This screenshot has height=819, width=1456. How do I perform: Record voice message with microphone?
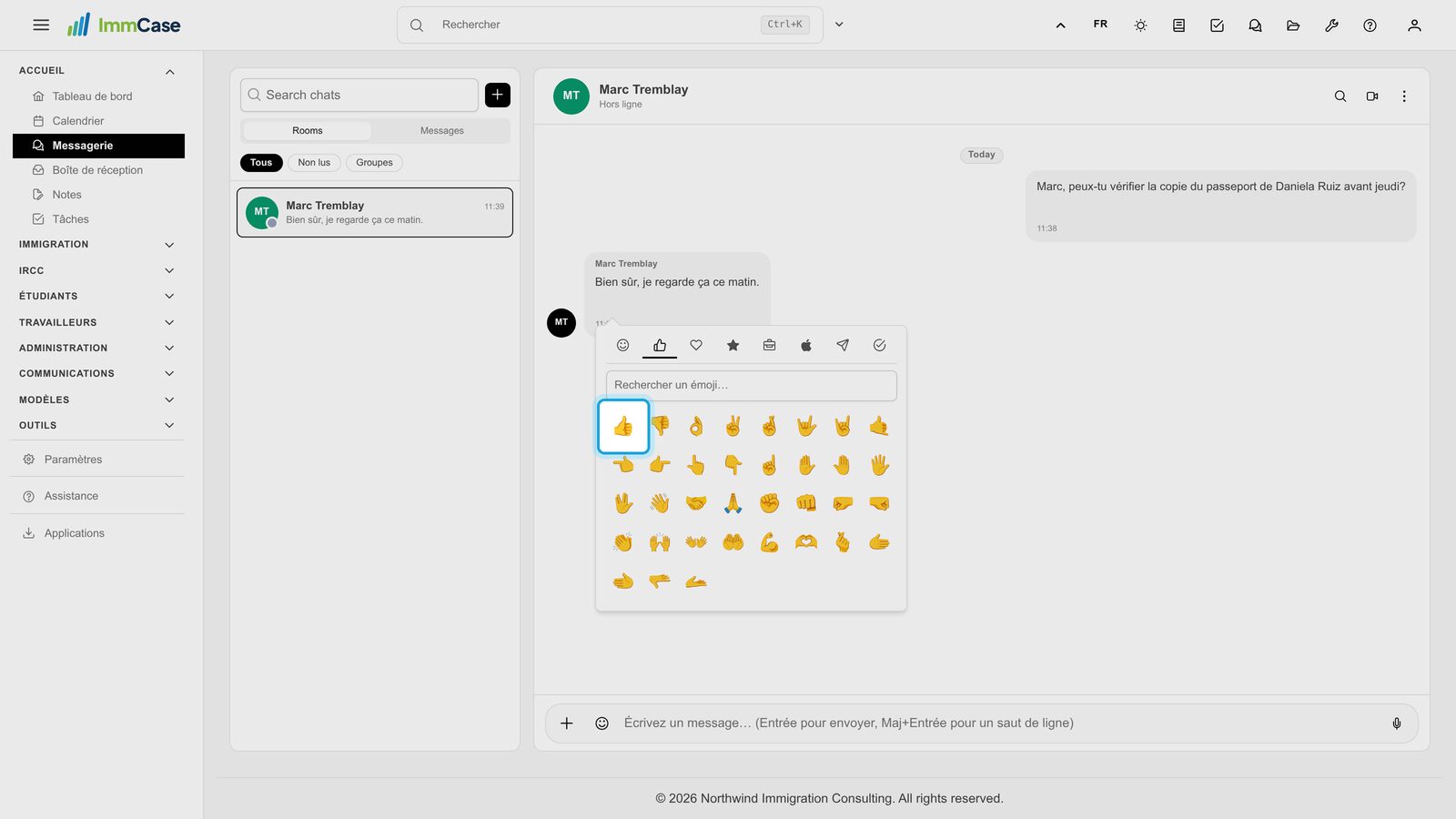click(x=1397, y=723)
